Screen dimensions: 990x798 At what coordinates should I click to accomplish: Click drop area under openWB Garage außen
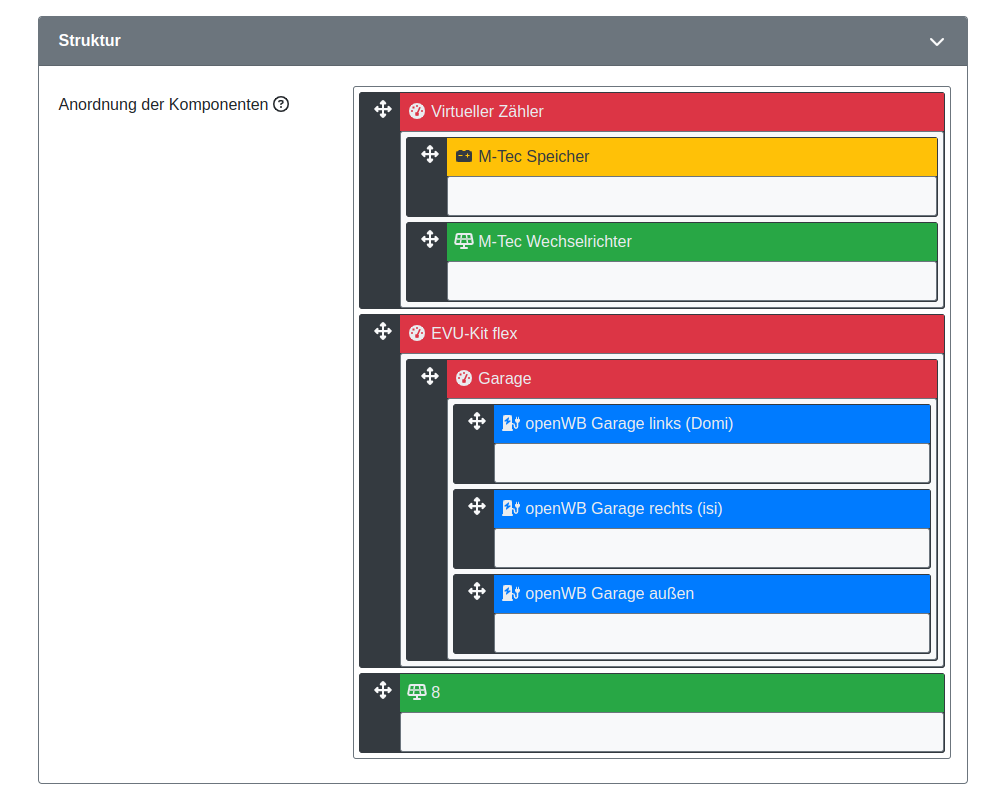(x=712, y=633)
